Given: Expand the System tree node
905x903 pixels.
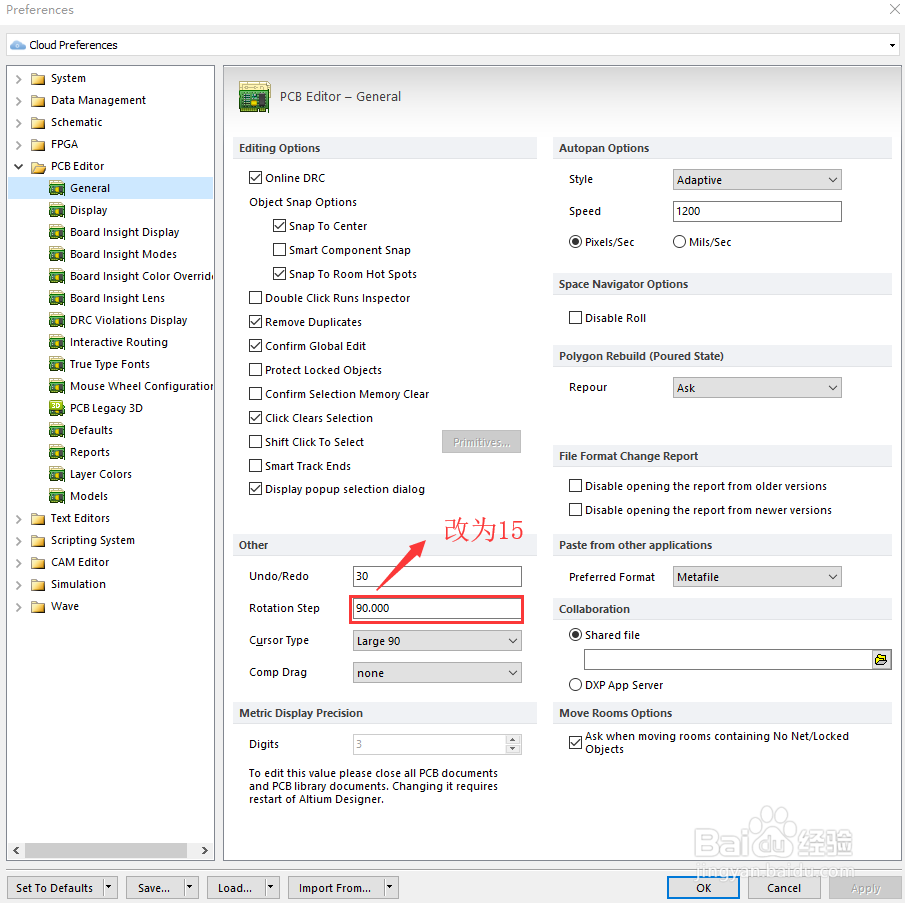Looking at the screenshot, I should [18, 79].
